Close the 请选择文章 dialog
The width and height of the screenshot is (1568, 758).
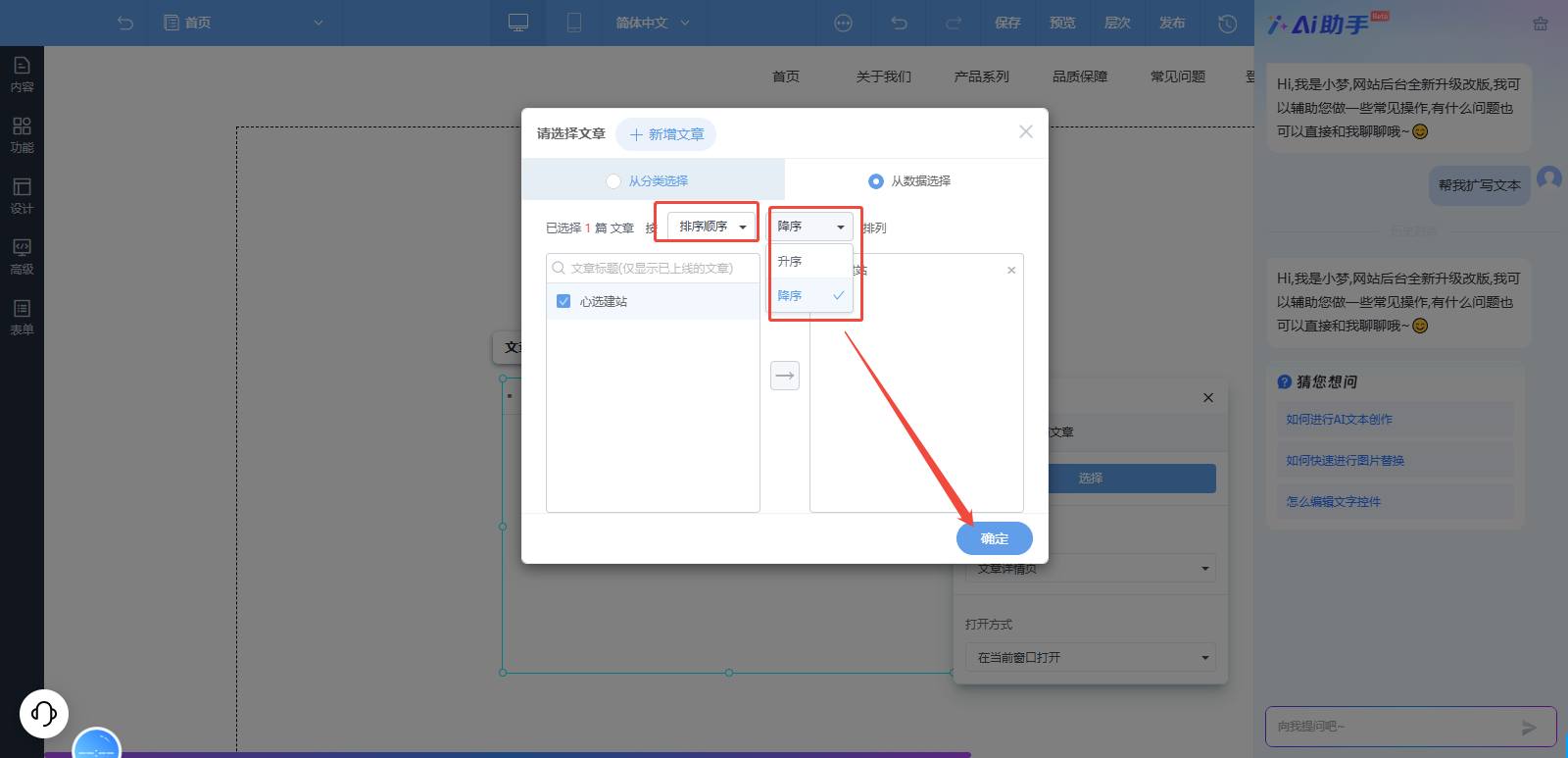tap(1026, 131)
